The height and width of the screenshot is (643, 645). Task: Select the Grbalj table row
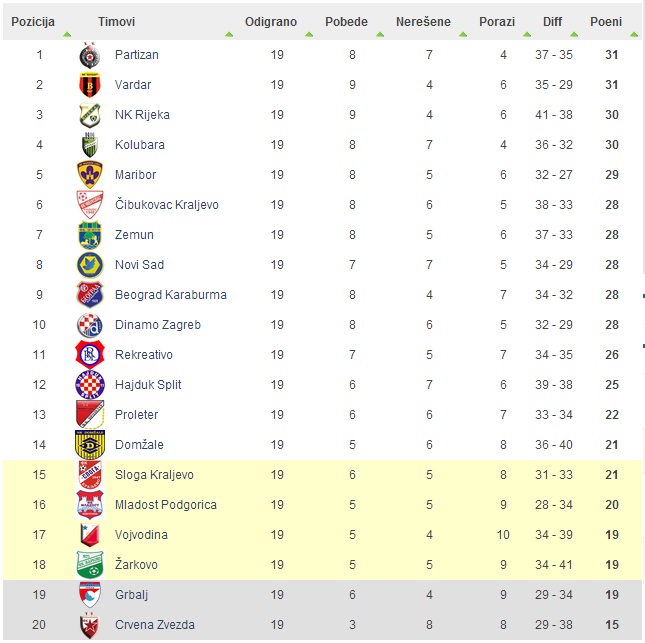(x=322, y=595)
